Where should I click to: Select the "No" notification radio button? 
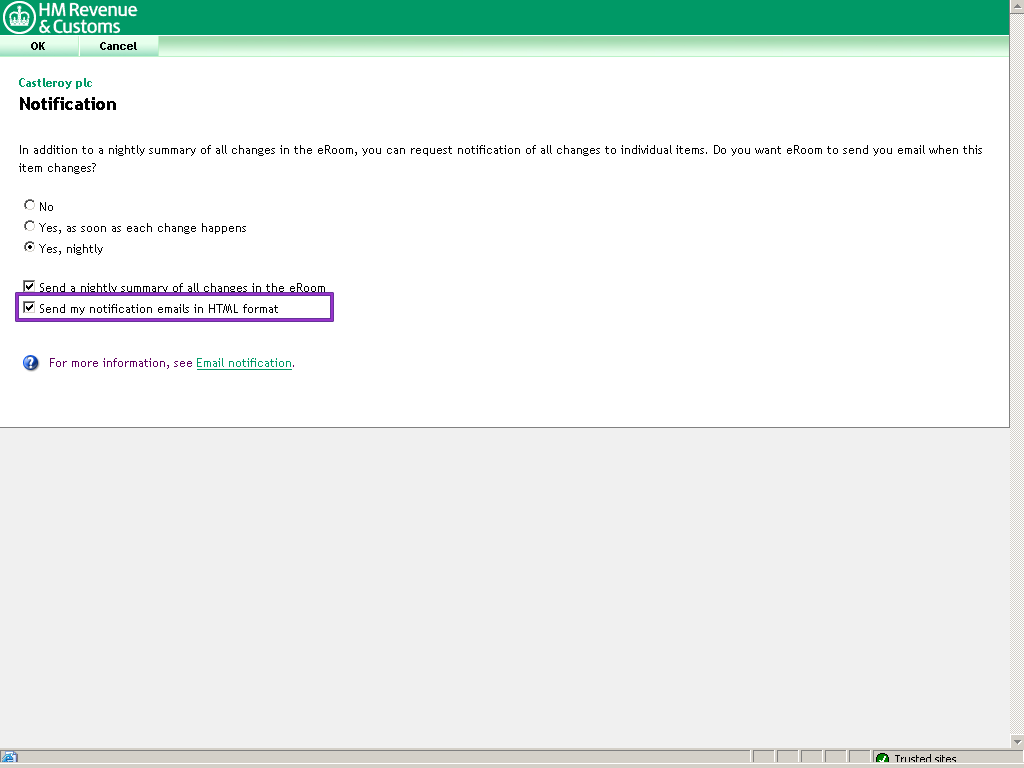[29, 206]
